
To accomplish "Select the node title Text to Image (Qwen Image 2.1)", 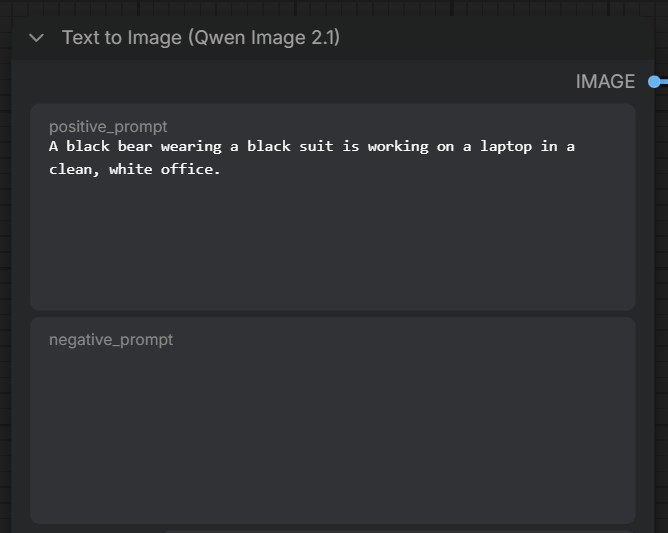I will coord(201,38).
